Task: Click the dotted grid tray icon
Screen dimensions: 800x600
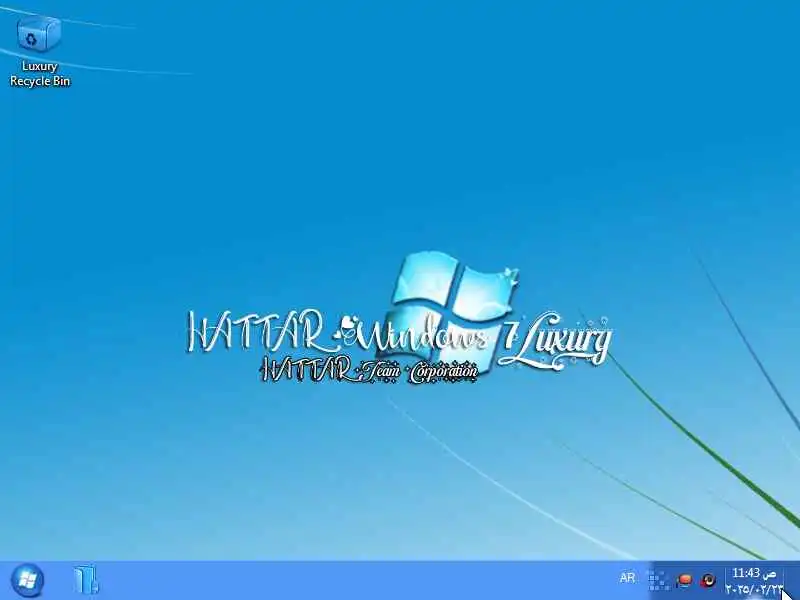Action: click(x=659, y=580)
